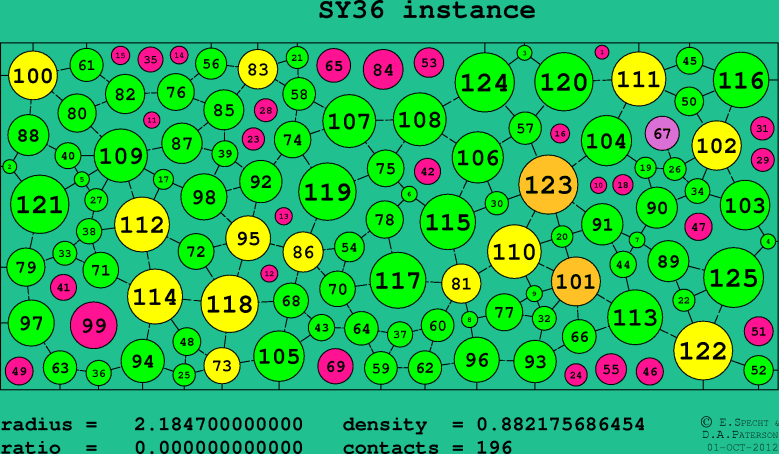Select the green circle numbered 94

point(143,361)
